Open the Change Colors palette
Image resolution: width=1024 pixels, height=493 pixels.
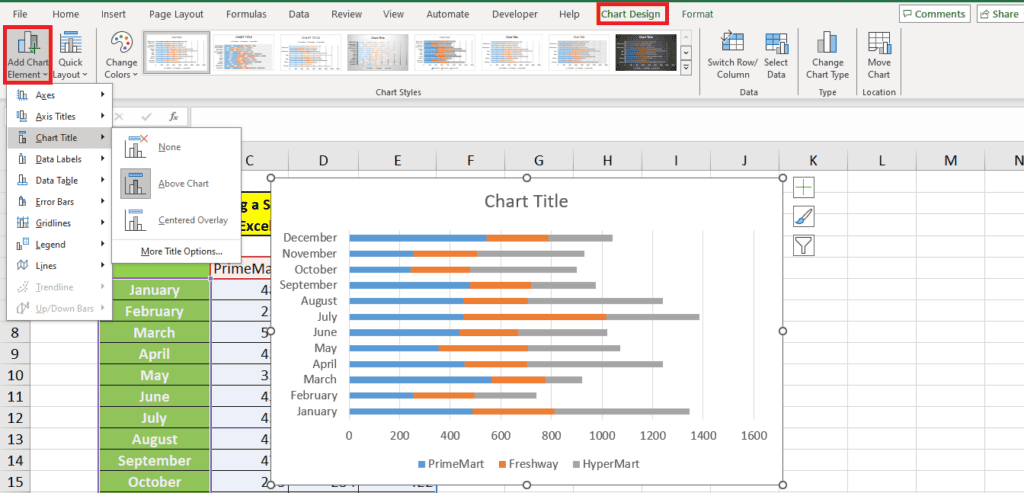pyautogui.click(x=121, y=55)
